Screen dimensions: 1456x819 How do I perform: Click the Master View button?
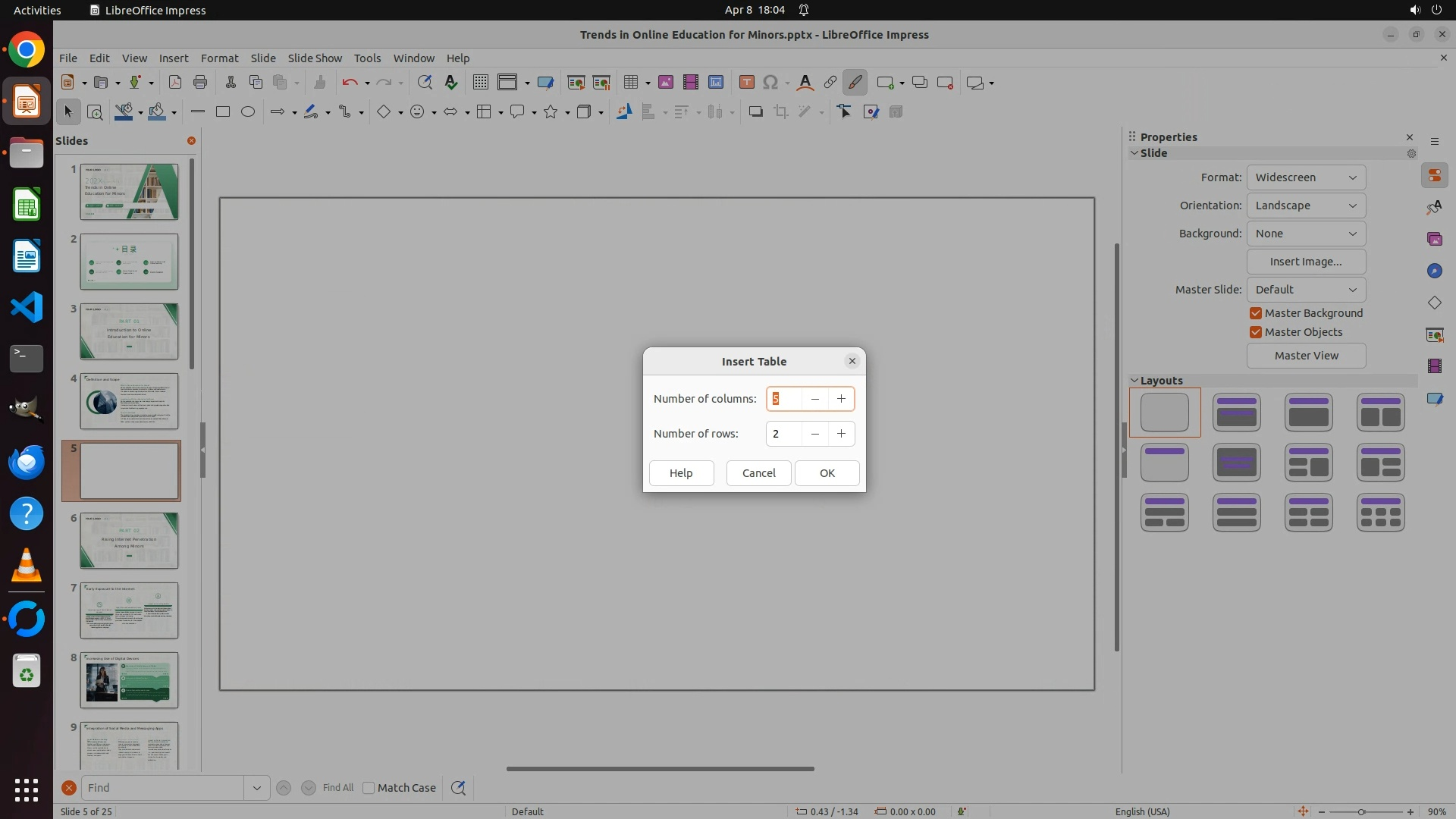[1306, 356]
